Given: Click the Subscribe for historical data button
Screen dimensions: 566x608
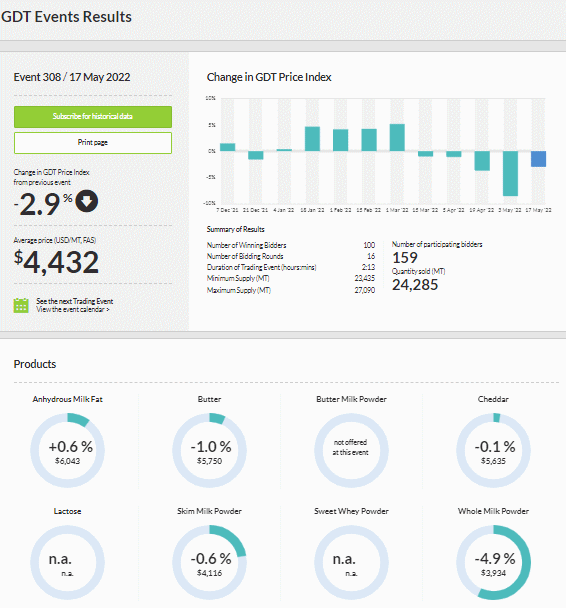Looking at the screenshot, I should [93, 117].
